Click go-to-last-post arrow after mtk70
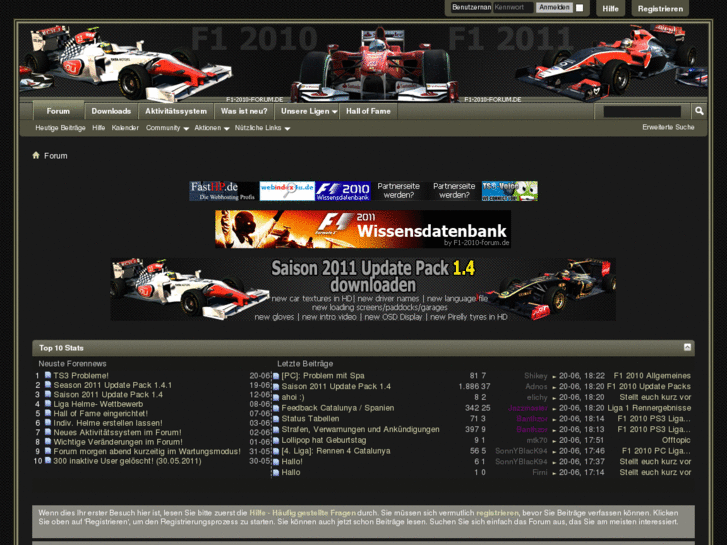The height and width of the screenshot is (545, 727). (x=554, y=441)
